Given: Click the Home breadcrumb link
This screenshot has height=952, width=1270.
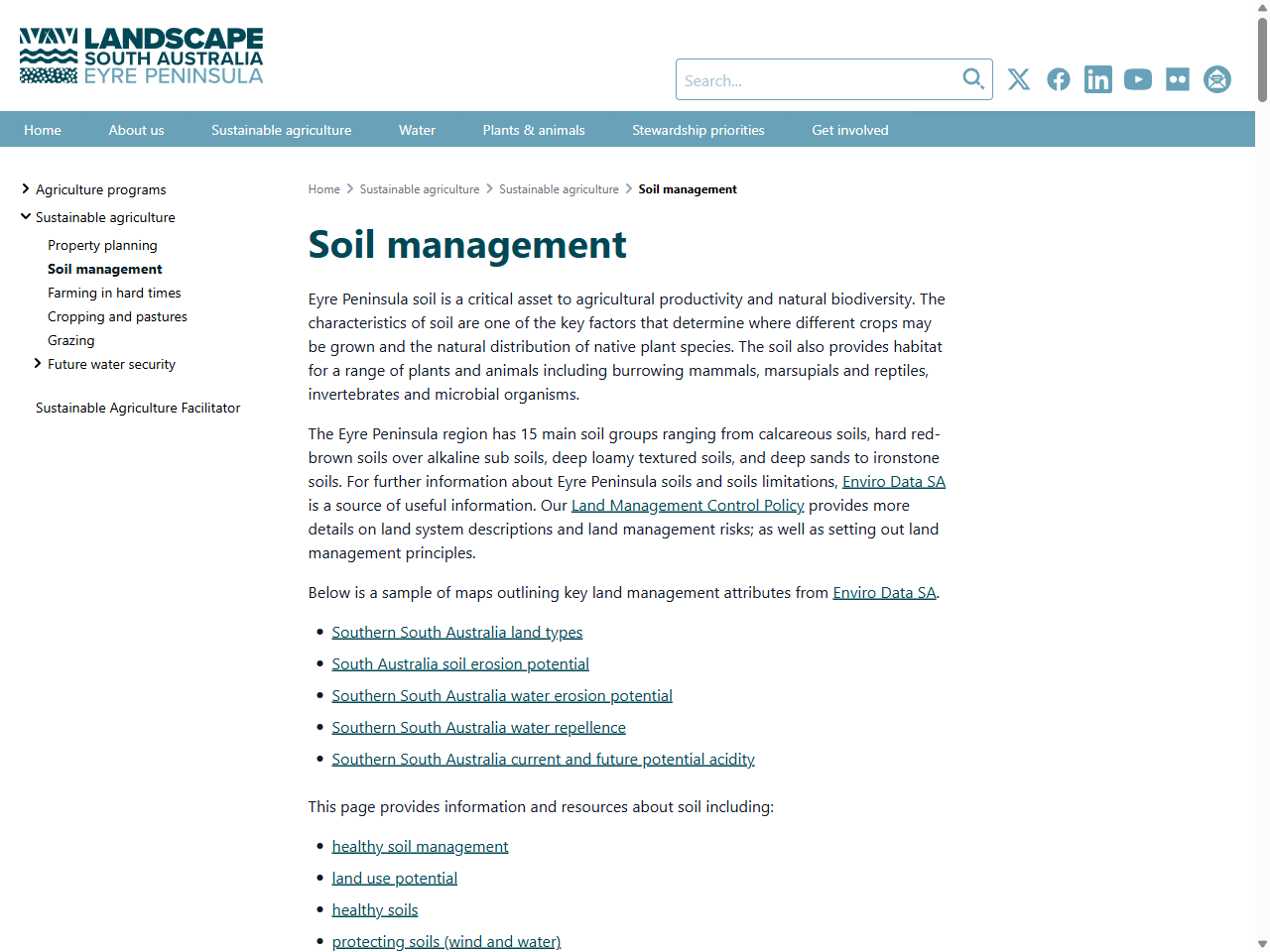Looking at the screenshot, I should tap(323, 188).
